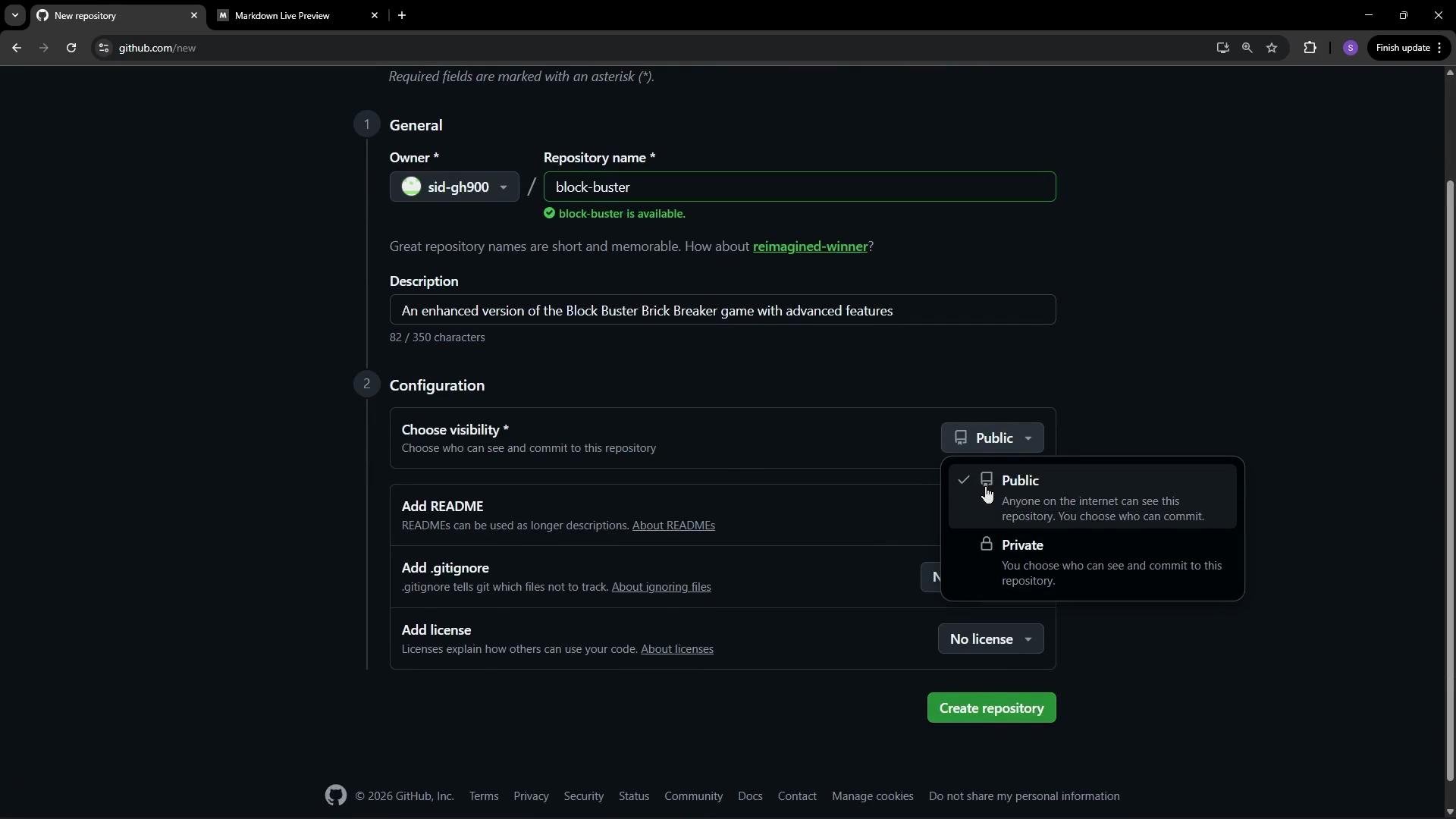Click the 'General' section heading

tap(416, 125)
